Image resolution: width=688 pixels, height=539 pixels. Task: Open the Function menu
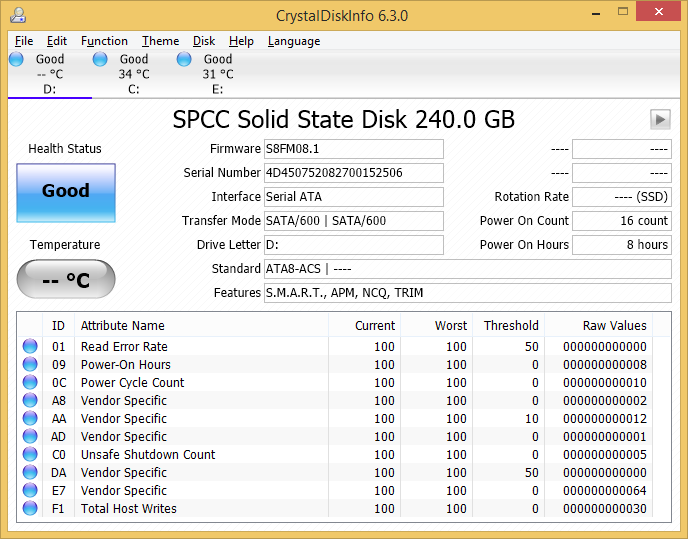104,41
